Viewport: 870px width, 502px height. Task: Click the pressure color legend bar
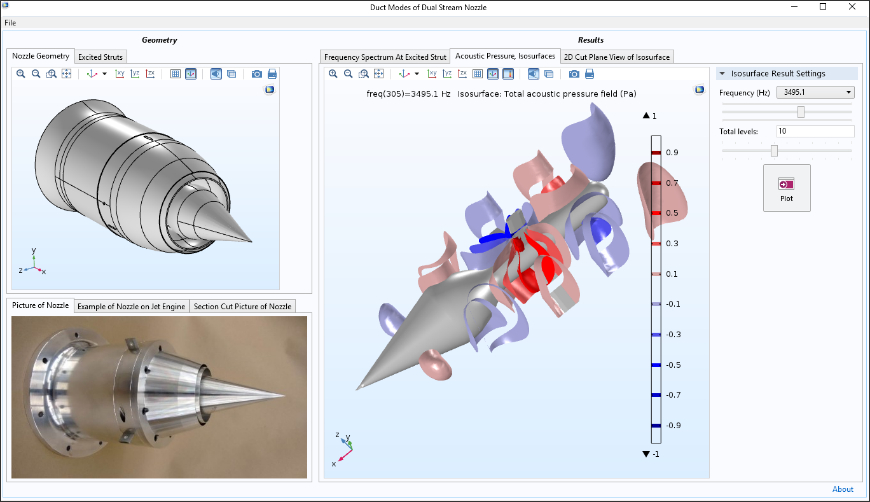pyautogui.click(x=656, y=289)
